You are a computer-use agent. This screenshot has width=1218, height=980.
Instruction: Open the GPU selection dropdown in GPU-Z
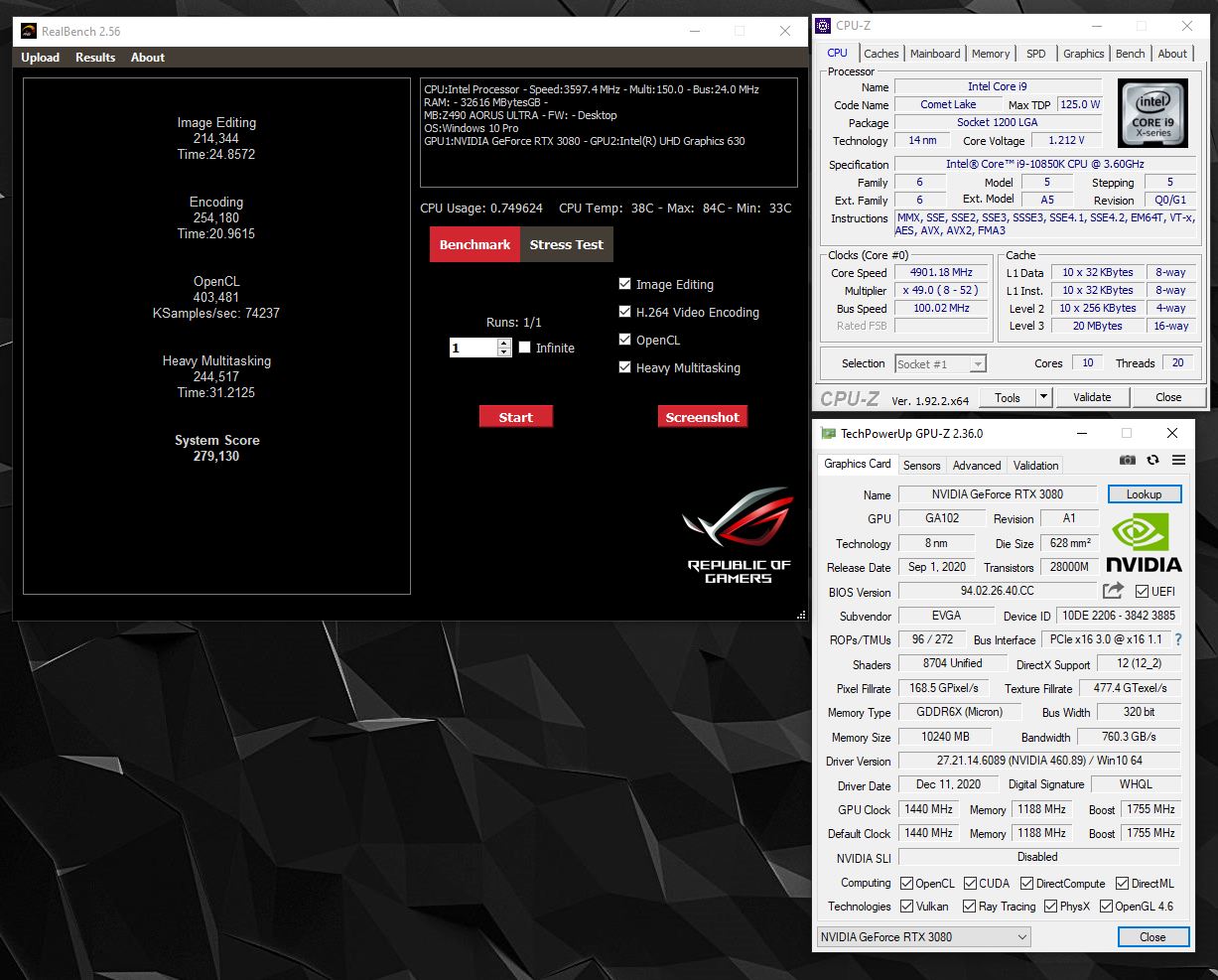[923, 936]
